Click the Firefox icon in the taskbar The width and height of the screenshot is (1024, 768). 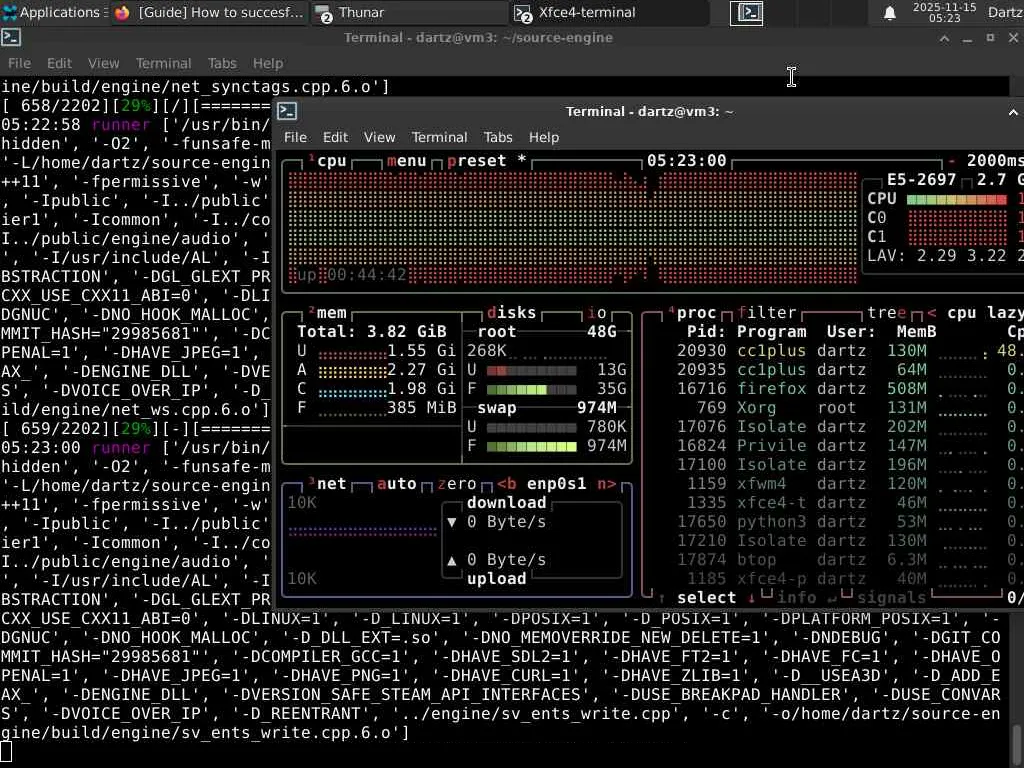(x=122, y=13)
